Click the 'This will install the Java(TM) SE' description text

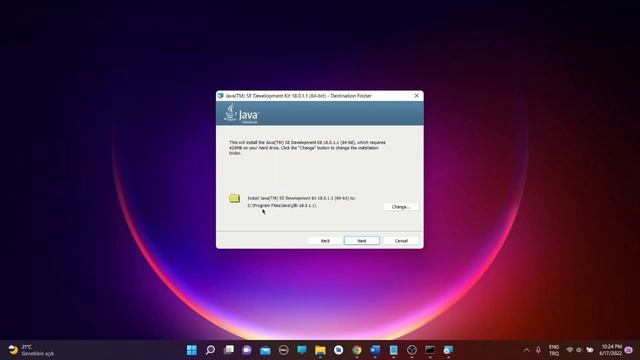pyautogui.click(x=307, y=148)
